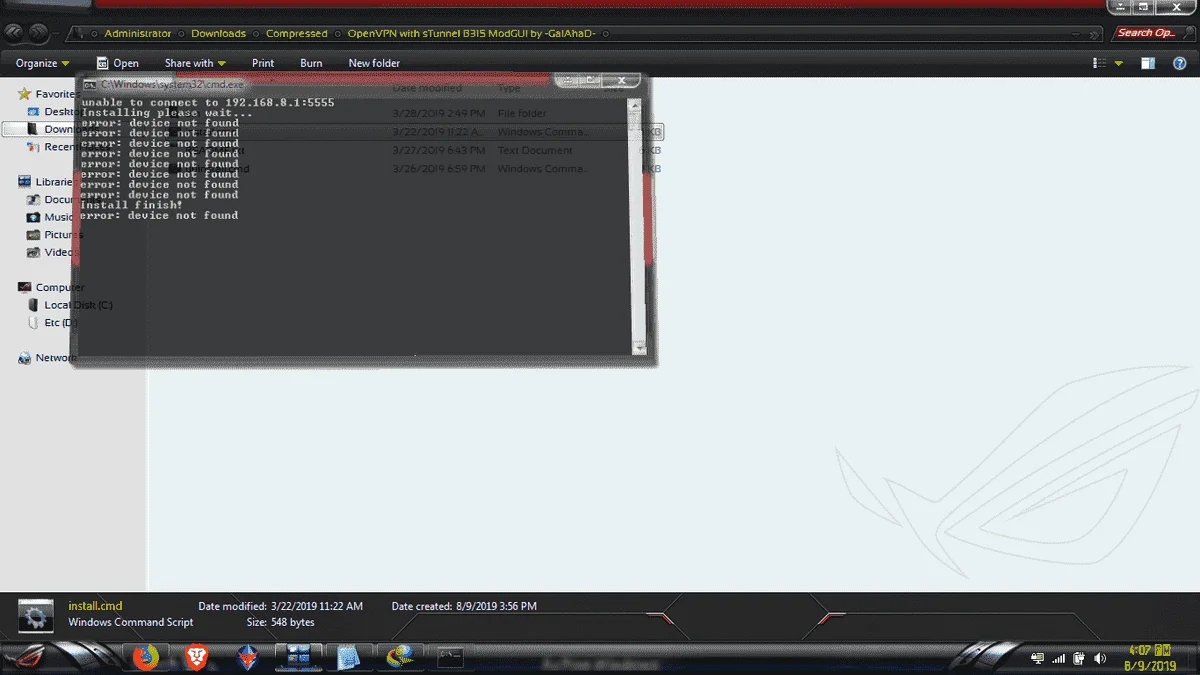Click the change view icon

(1100, 63)
